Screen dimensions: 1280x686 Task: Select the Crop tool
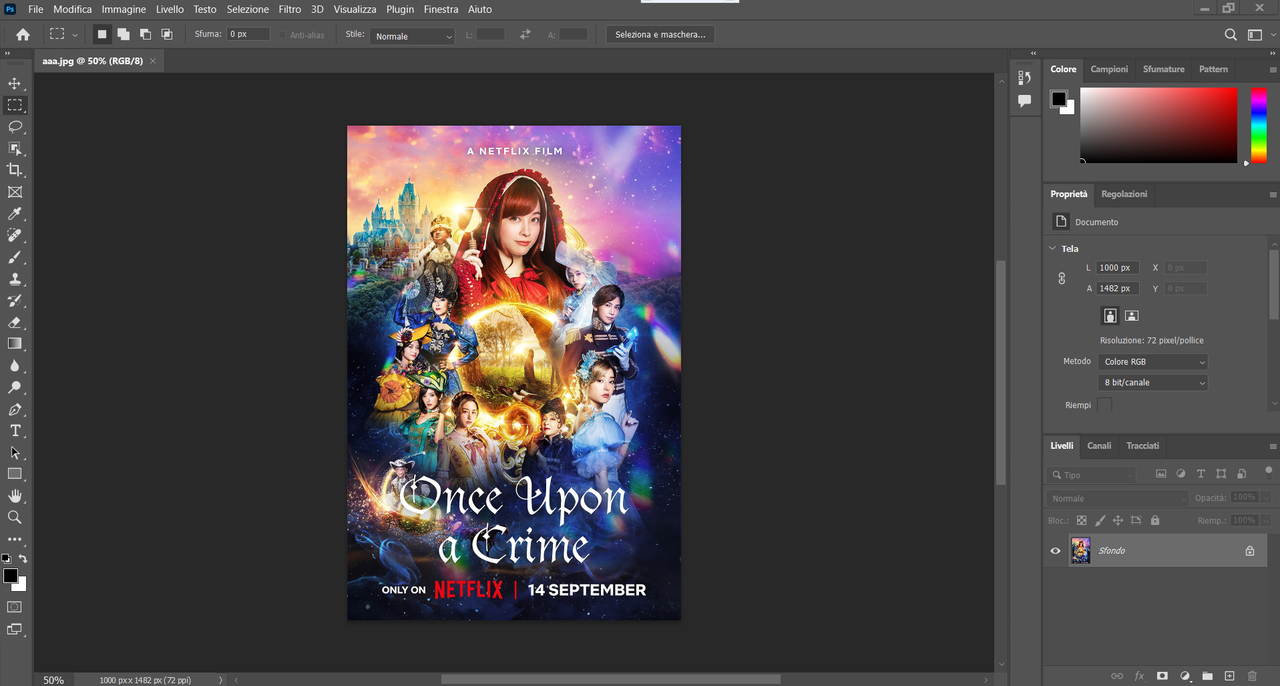[x=15, y=170]
